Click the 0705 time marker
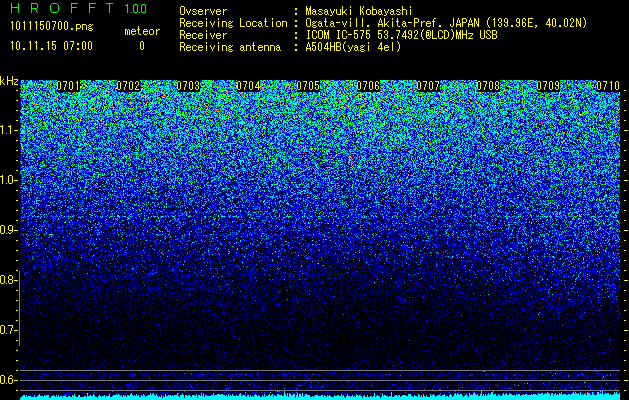 coord(308,86)
